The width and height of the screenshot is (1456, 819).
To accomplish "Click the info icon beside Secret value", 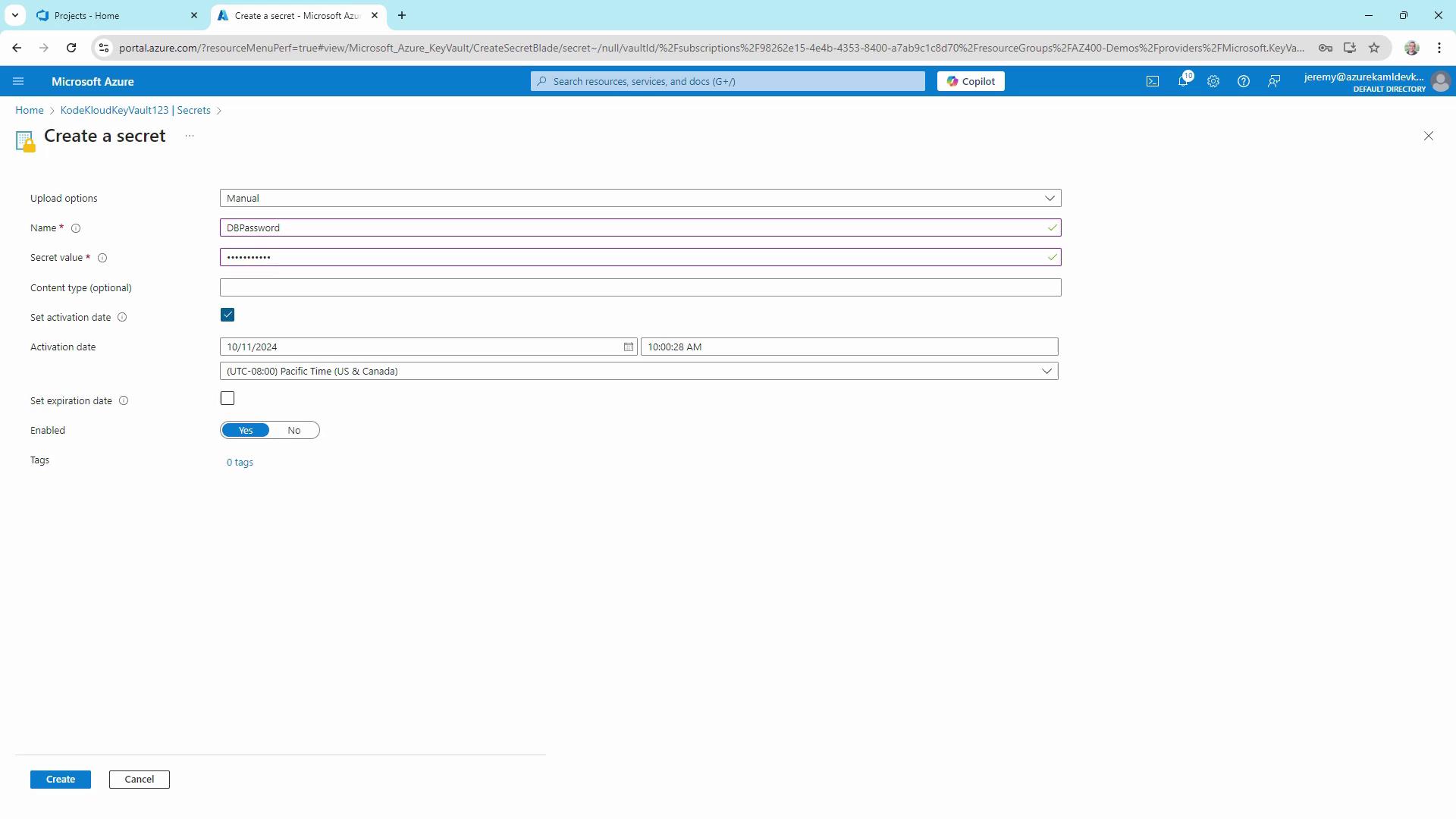I will (x=102, y=258).
